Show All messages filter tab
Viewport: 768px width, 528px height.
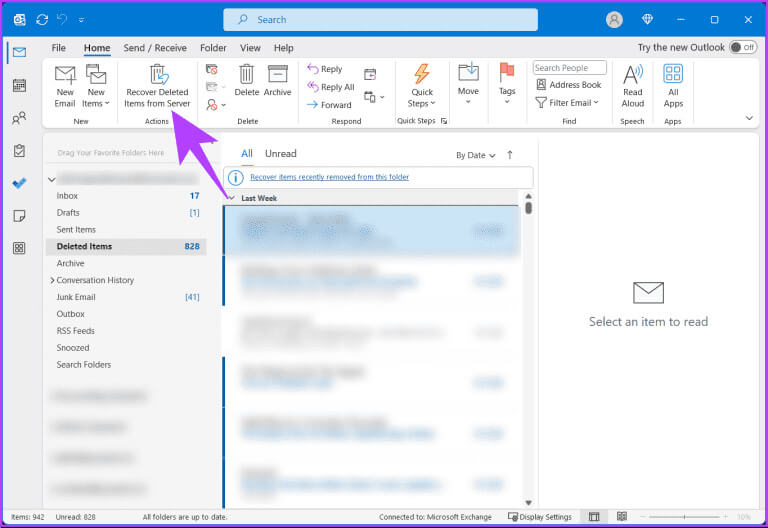click(247, 153)
